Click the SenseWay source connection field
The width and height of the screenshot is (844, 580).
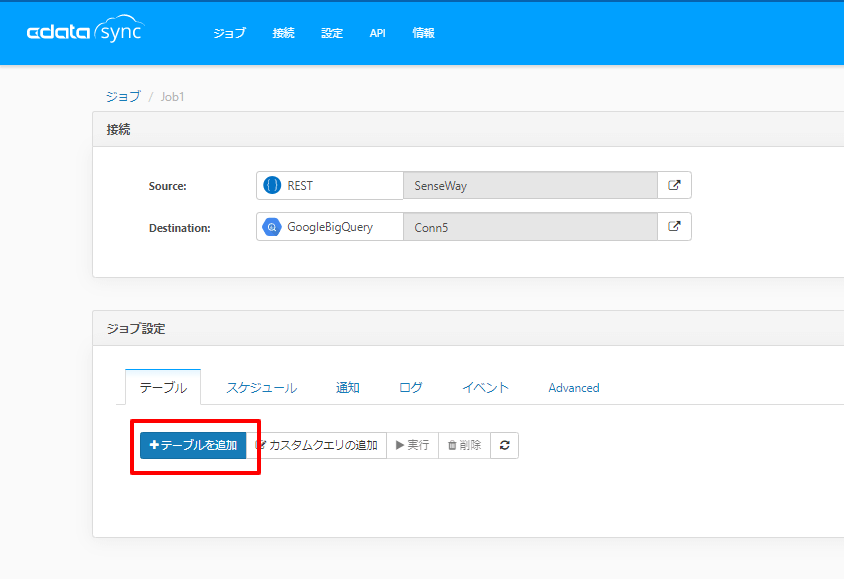click(x=529, y=186)
